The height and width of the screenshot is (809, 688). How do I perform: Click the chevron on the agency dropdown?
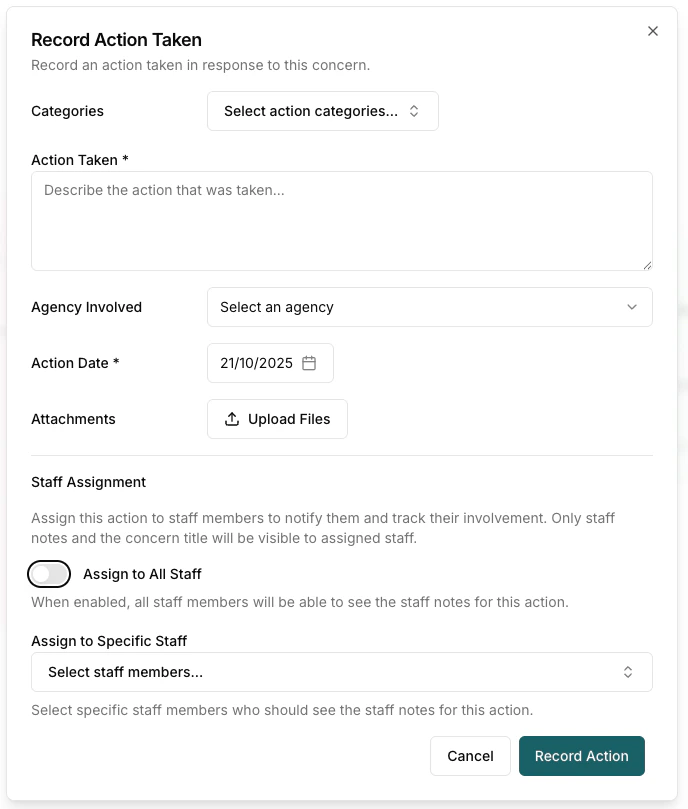[x=632, y=307]
